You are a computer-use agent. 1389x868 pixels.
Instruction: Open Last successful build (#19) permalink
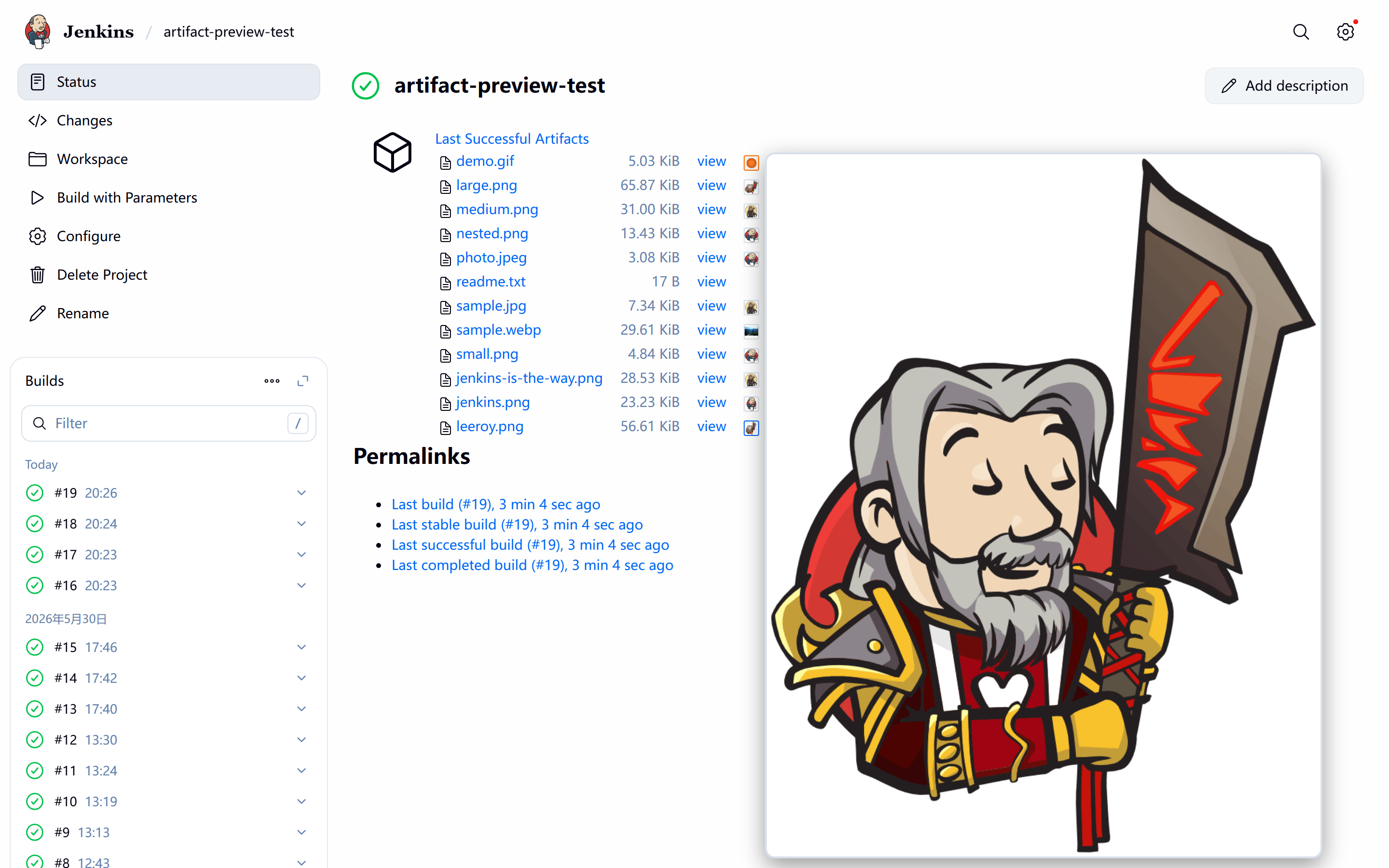pos(531,545)
